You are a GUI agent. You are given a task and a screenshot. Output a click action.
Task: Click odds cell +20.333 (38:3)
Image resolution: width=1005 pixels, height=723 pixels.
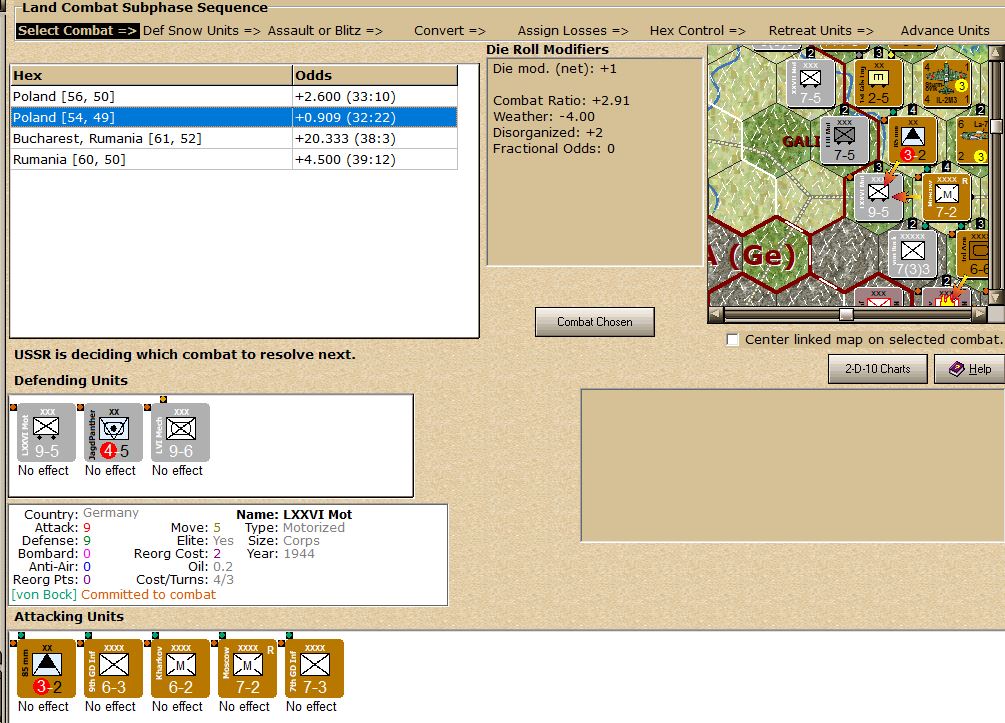pos(375,138)
